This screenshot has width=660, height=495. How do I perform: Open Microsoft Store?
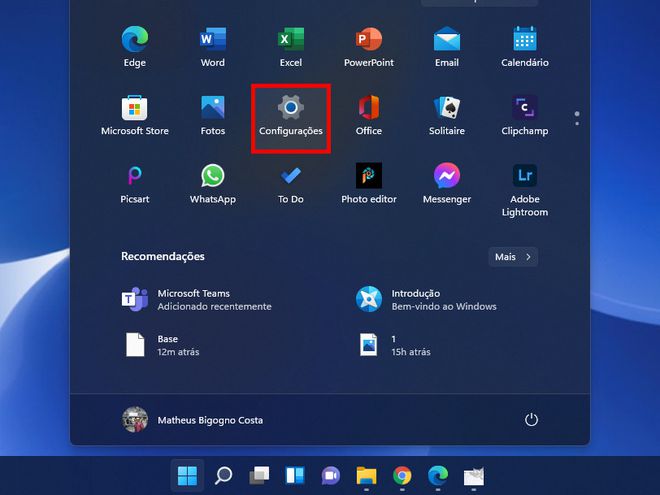[135, 115]
